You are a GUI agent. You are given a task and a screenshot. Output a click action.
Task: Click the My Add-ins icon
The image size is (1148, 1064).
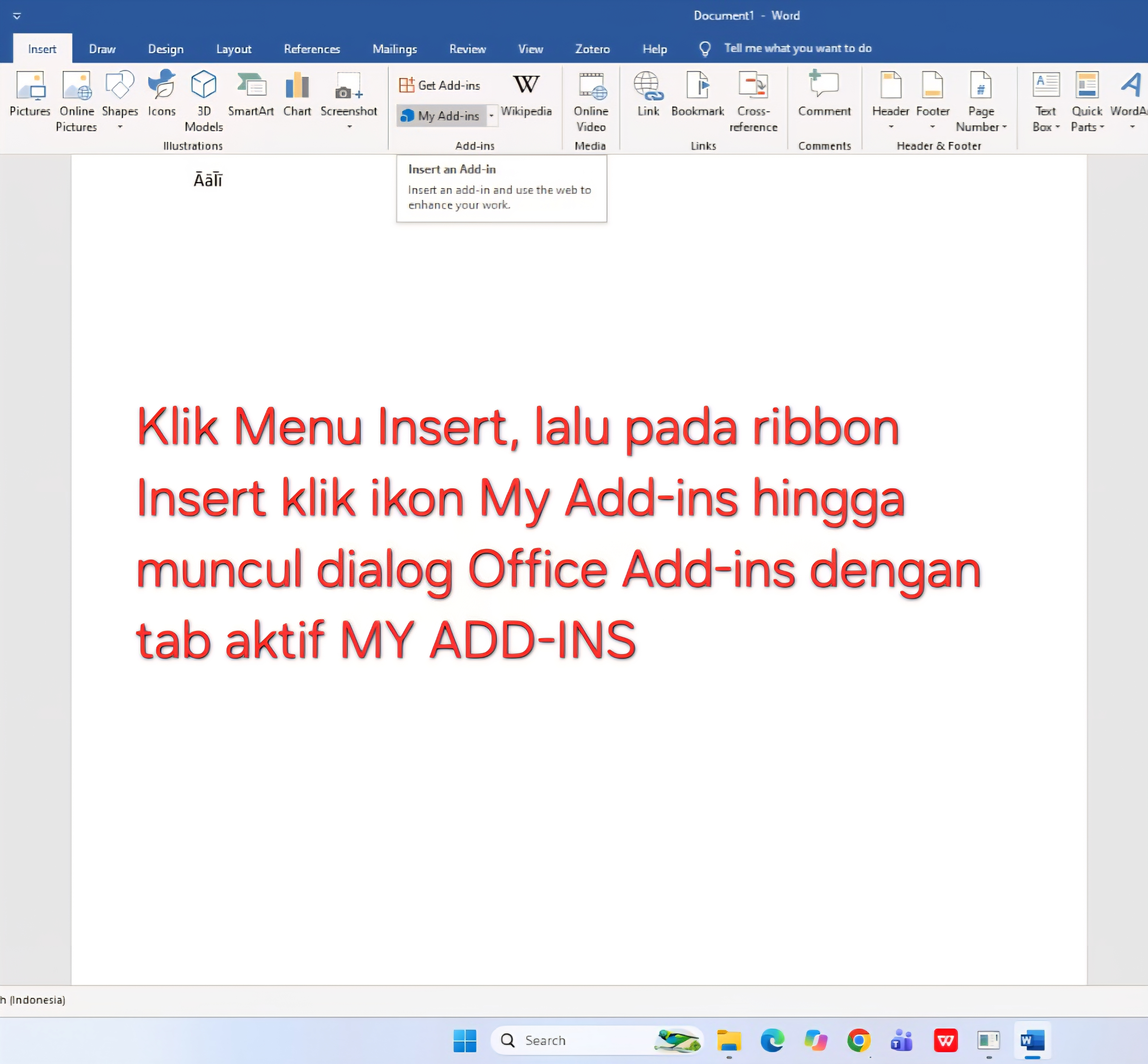(x=407, y=116)
